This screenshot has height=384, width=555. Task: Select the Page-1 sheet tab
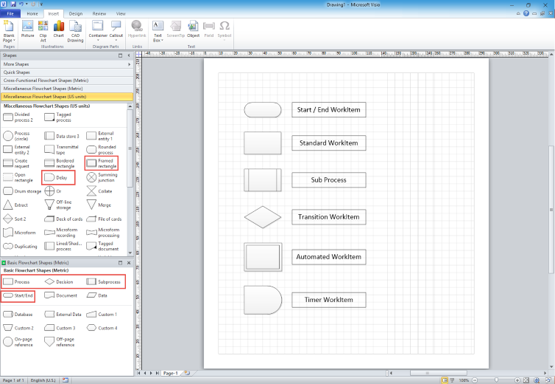(x=171, y=373)
